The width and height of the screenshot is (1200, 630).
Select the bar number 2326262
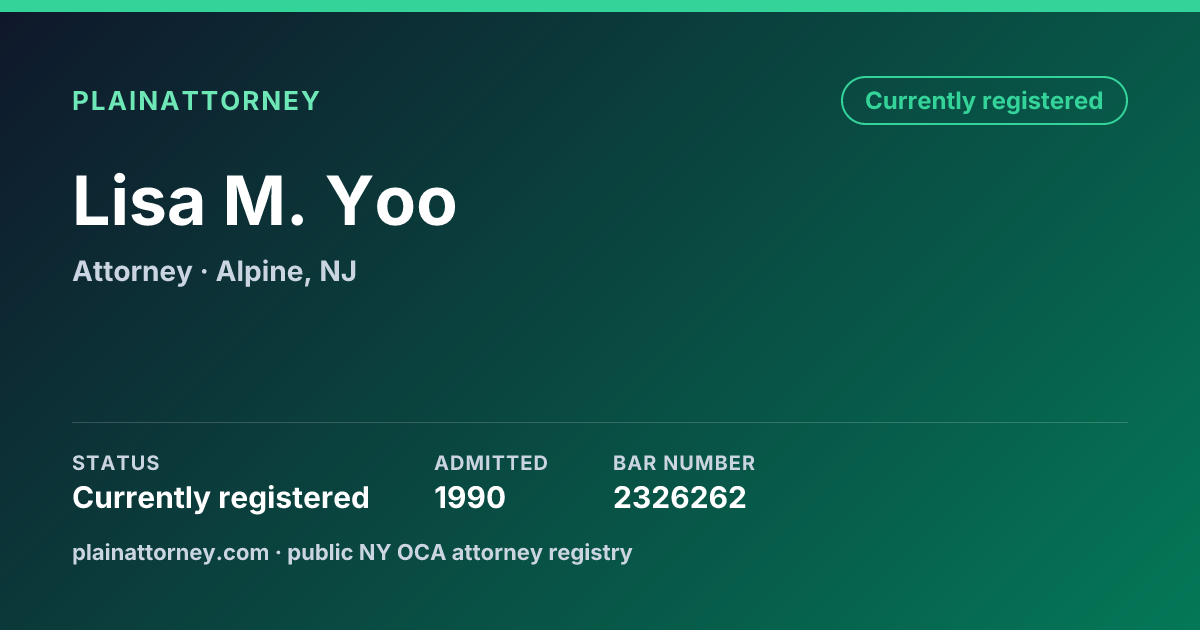point(680,497)
